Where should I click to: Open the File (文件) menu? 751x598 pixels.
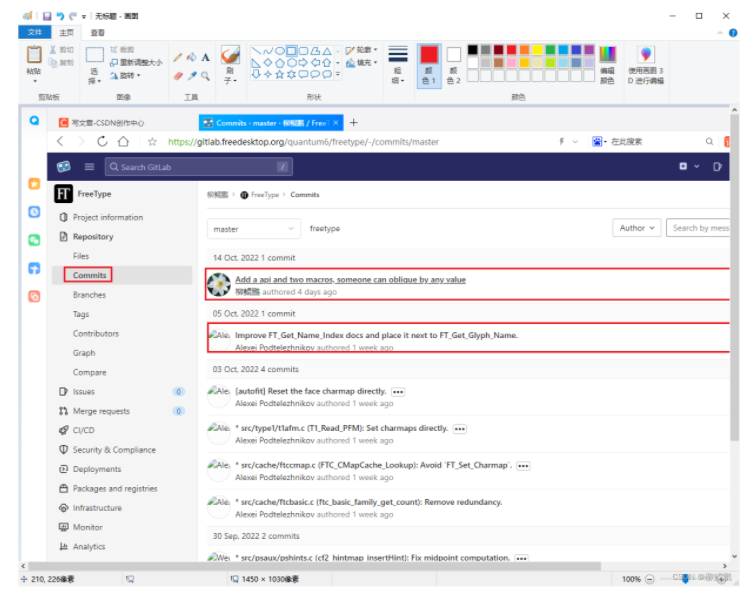pyautogui.click(x=34, y=32)
